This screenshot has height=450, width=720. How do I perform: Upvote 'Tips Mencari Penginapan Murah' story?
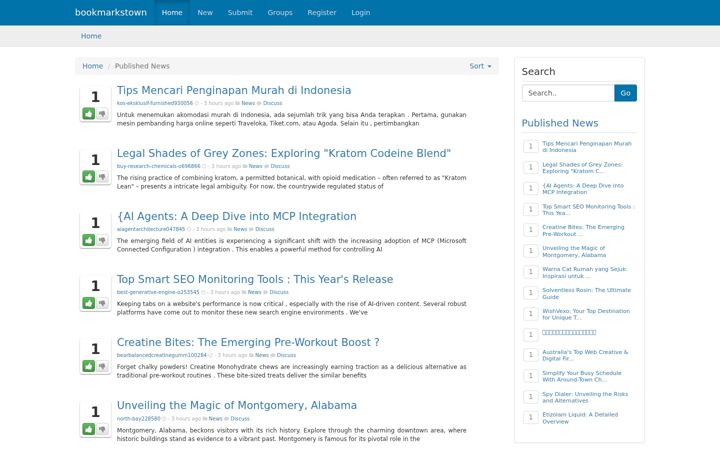click(89, 113)
